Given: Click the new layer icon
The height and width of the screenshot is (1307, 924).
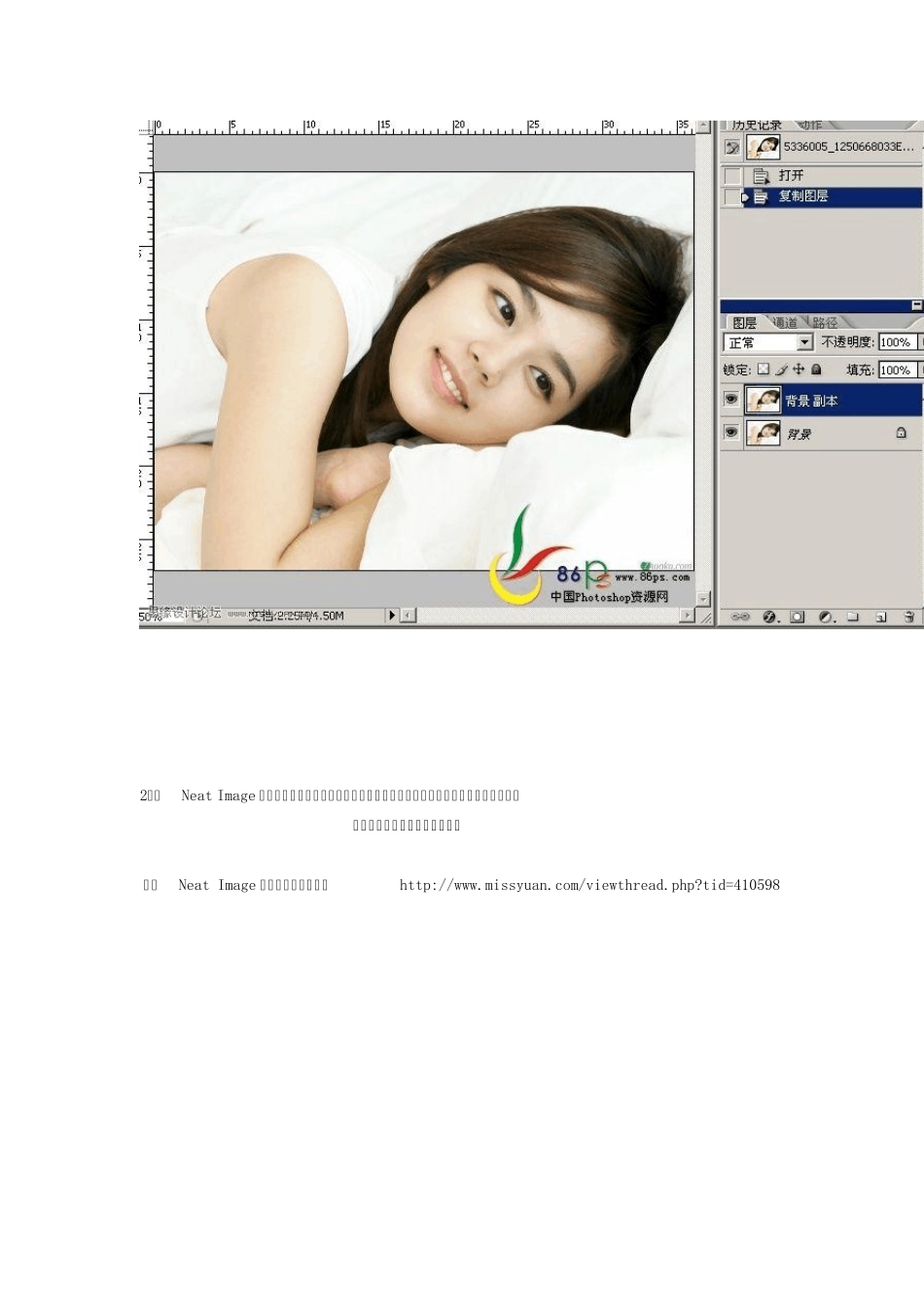Looking at the screenshot, I should point(881,617).
